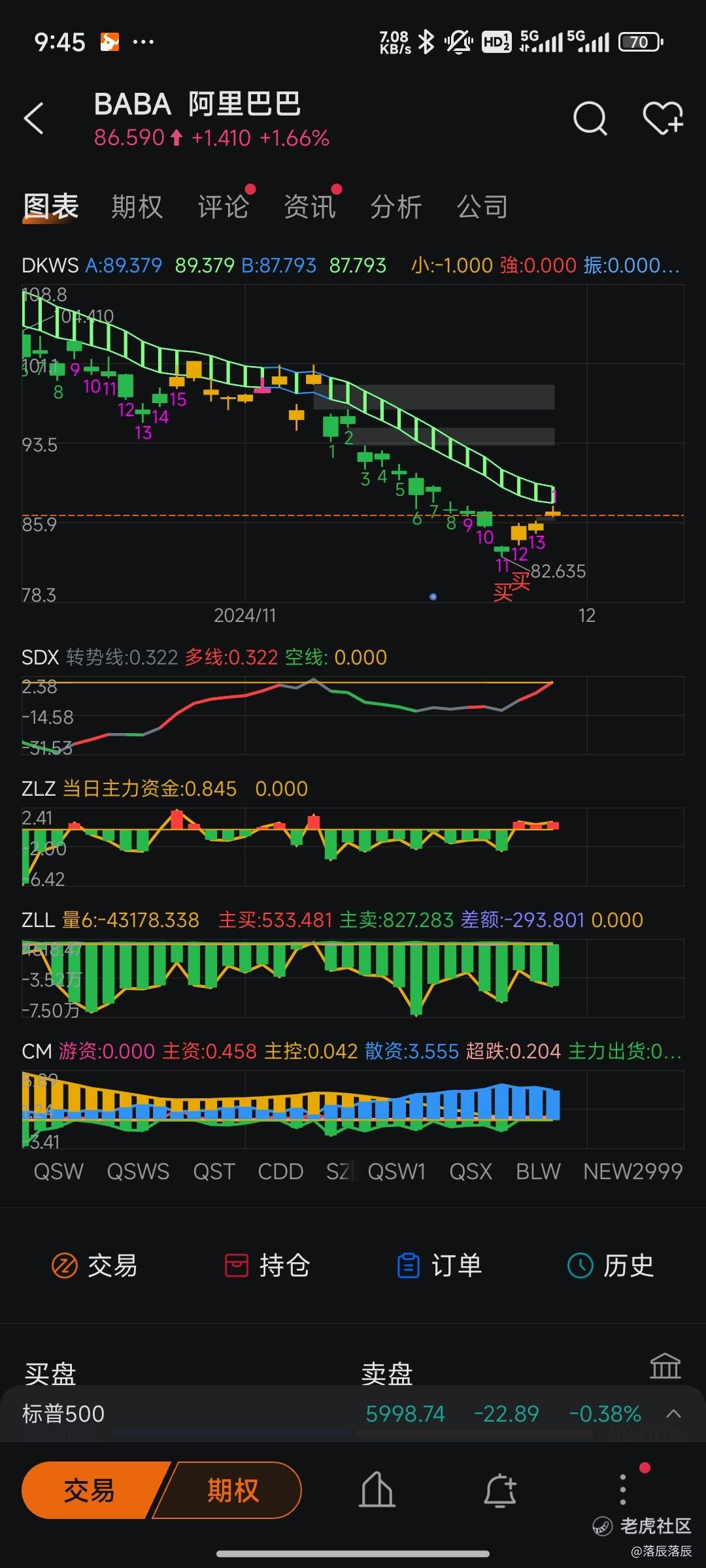Add BABA to watchlist heart icon
The width and height of the screenshot is (706, 1568).
point(663,118)
